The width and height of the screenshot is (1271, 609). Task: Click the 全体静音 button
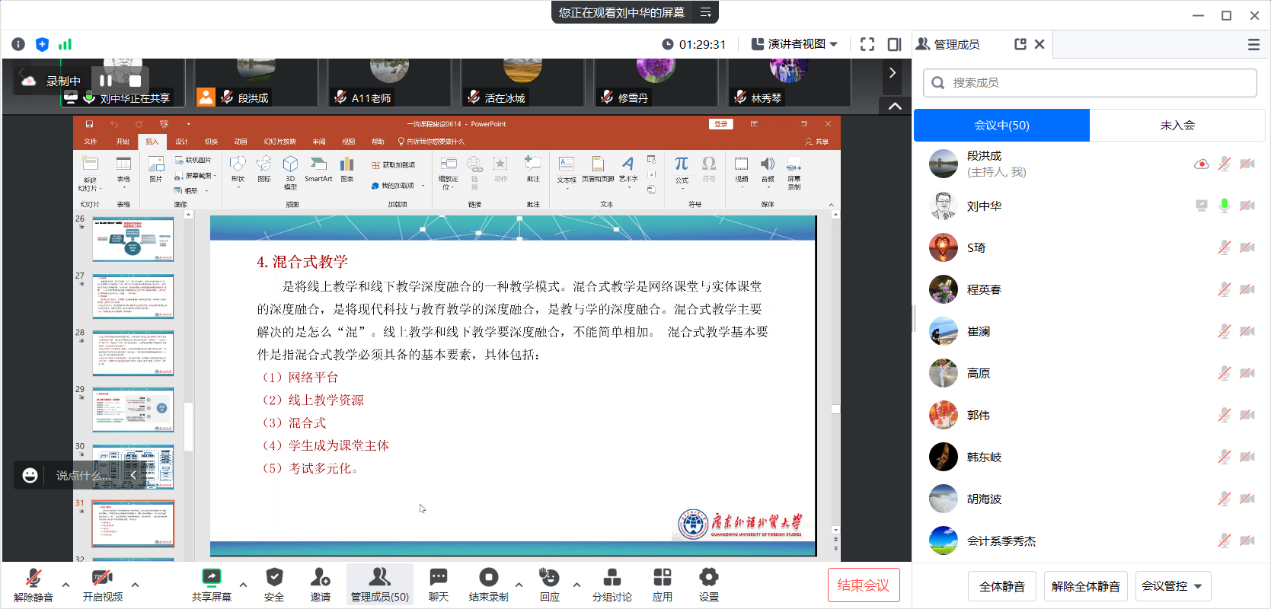tap(1001, 586)
